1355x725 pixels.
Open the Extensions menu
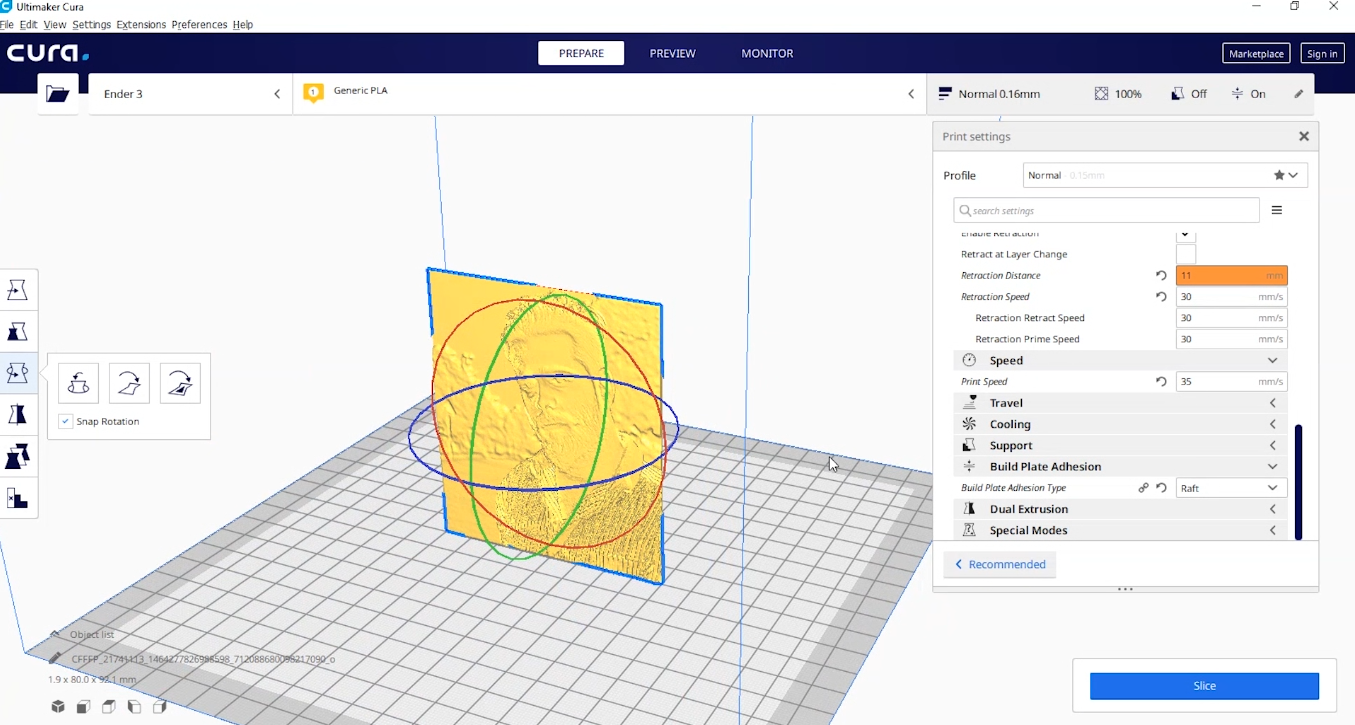(x=141, y=24)
